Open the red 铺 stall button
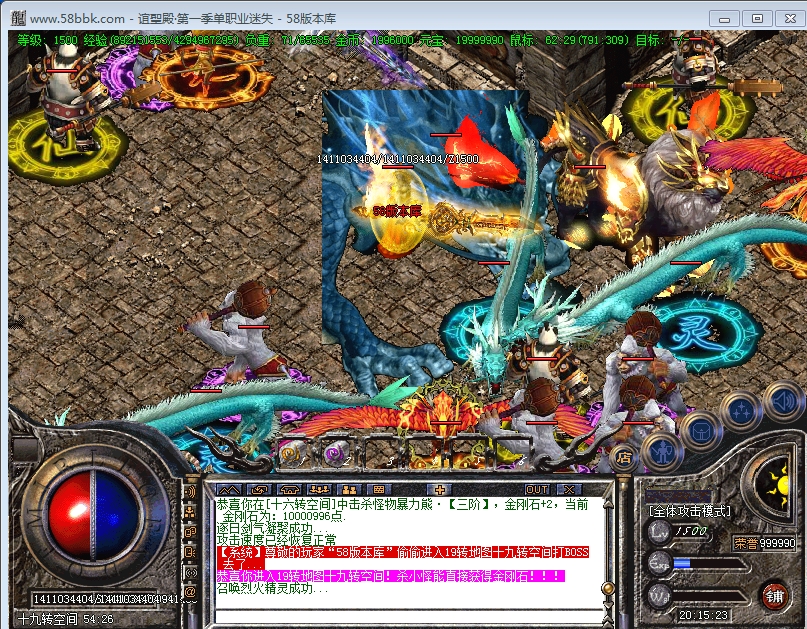 tap(775, 596)
